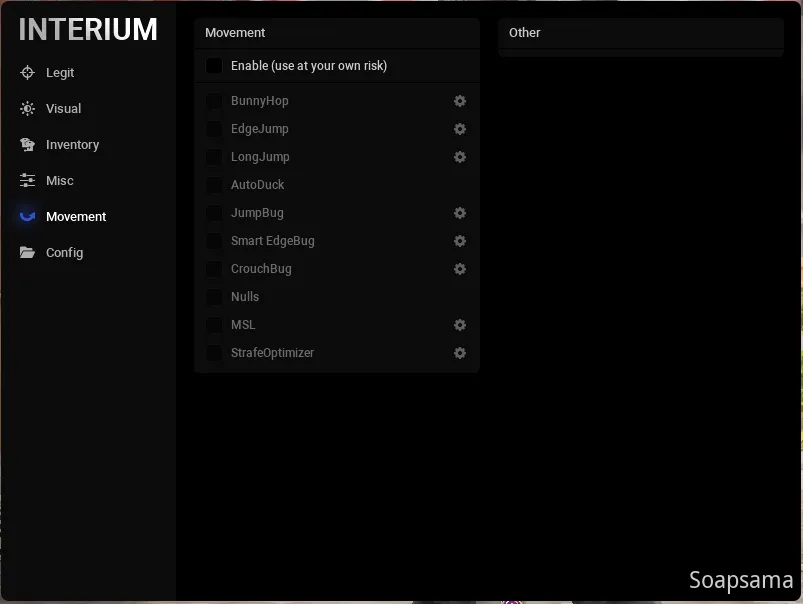Tick the BunnyHop checkbox
Screen dimensions: 803x604
pyautogui.click(x=214, y=101)
